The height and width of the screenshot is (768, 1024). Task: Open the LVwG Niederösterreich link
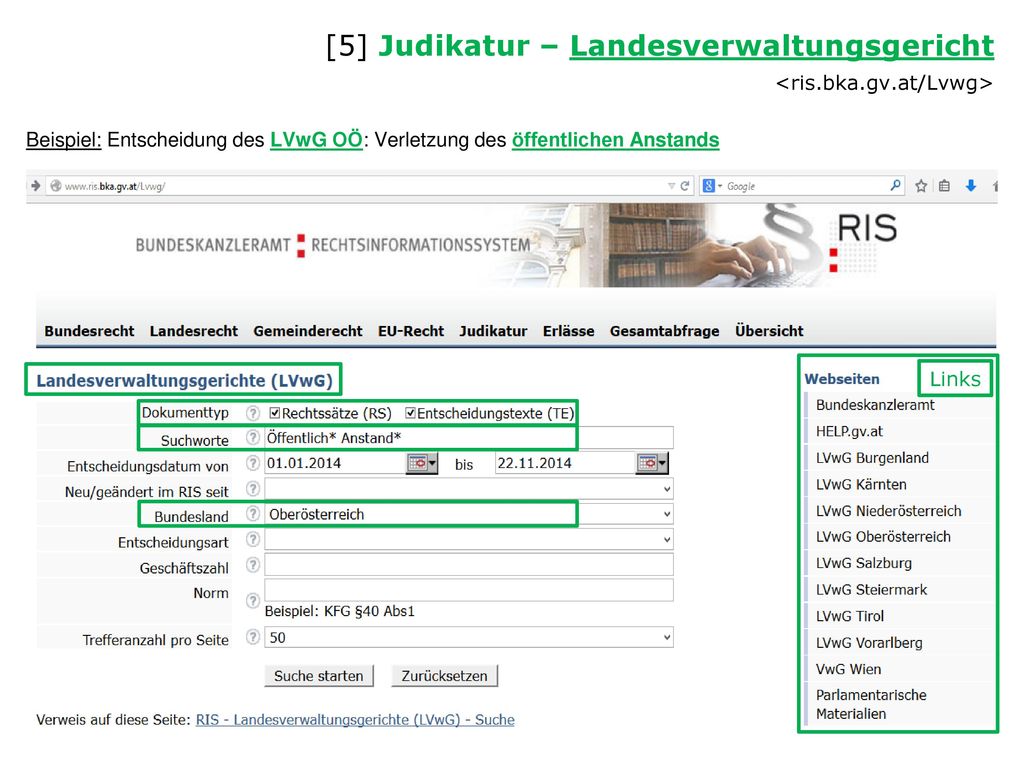click(x=889, y=511)
